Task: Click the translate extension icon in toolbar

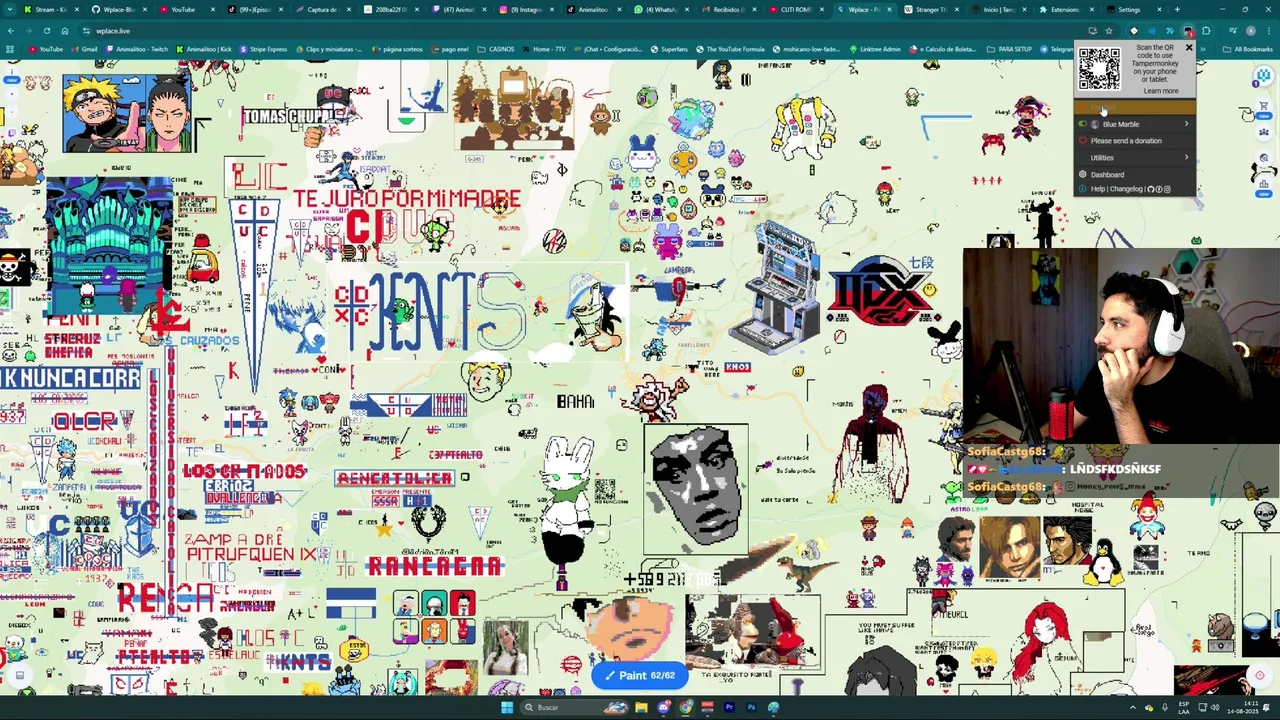Action: (x=1169, y=31)
